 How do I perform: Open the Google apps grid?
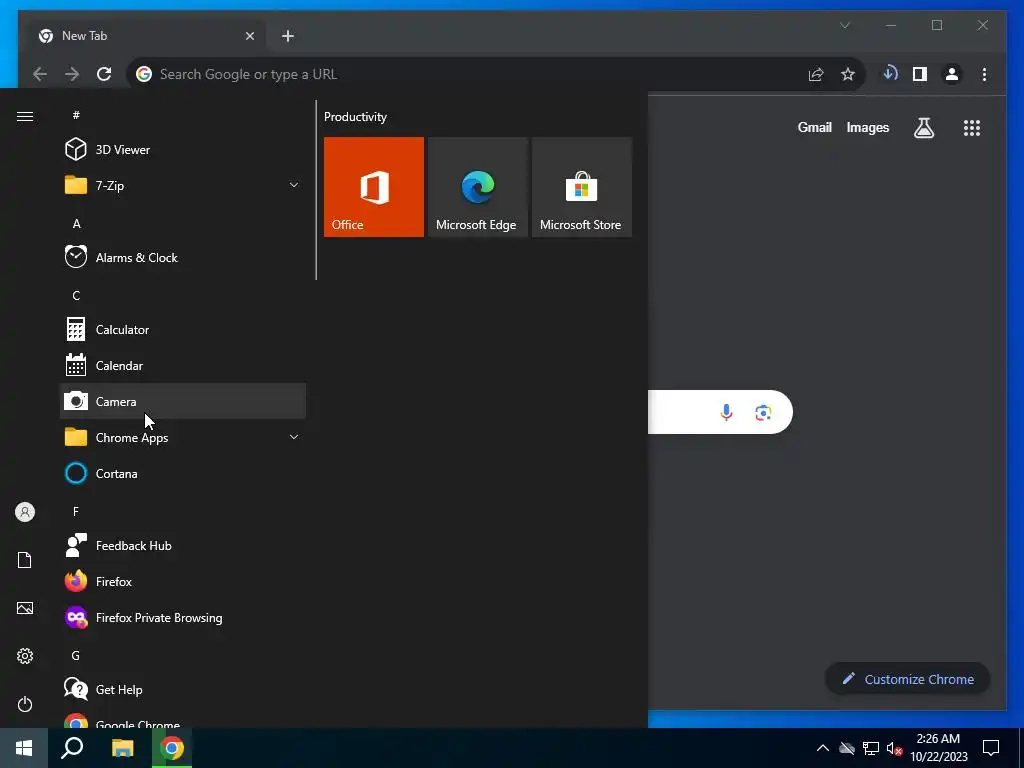pos(972,128)
